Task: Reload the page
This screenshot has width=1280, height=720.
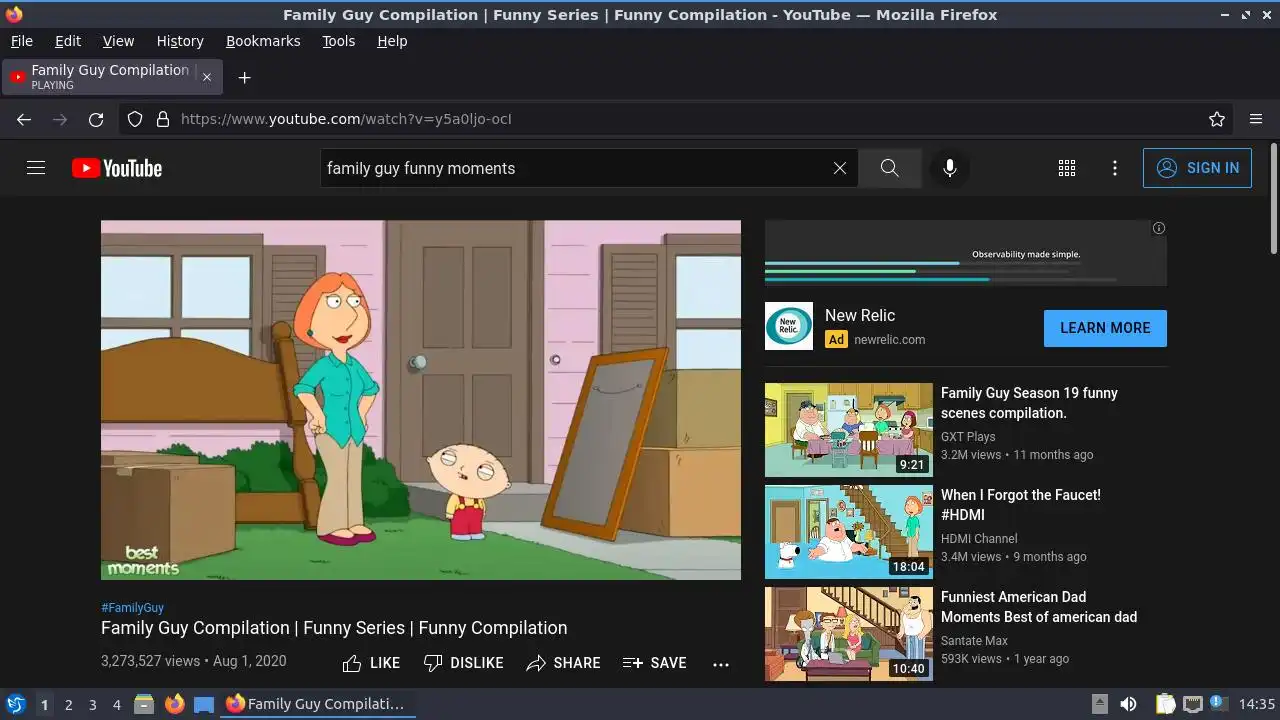Action: (x=96, y=119)
